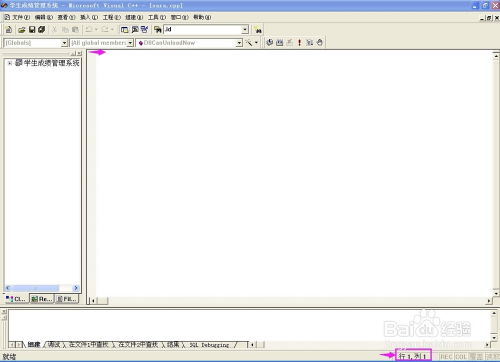Switch to the ResourceView tab
The width and height of the screenshot is (500, 362).
(x=41, y=299)
